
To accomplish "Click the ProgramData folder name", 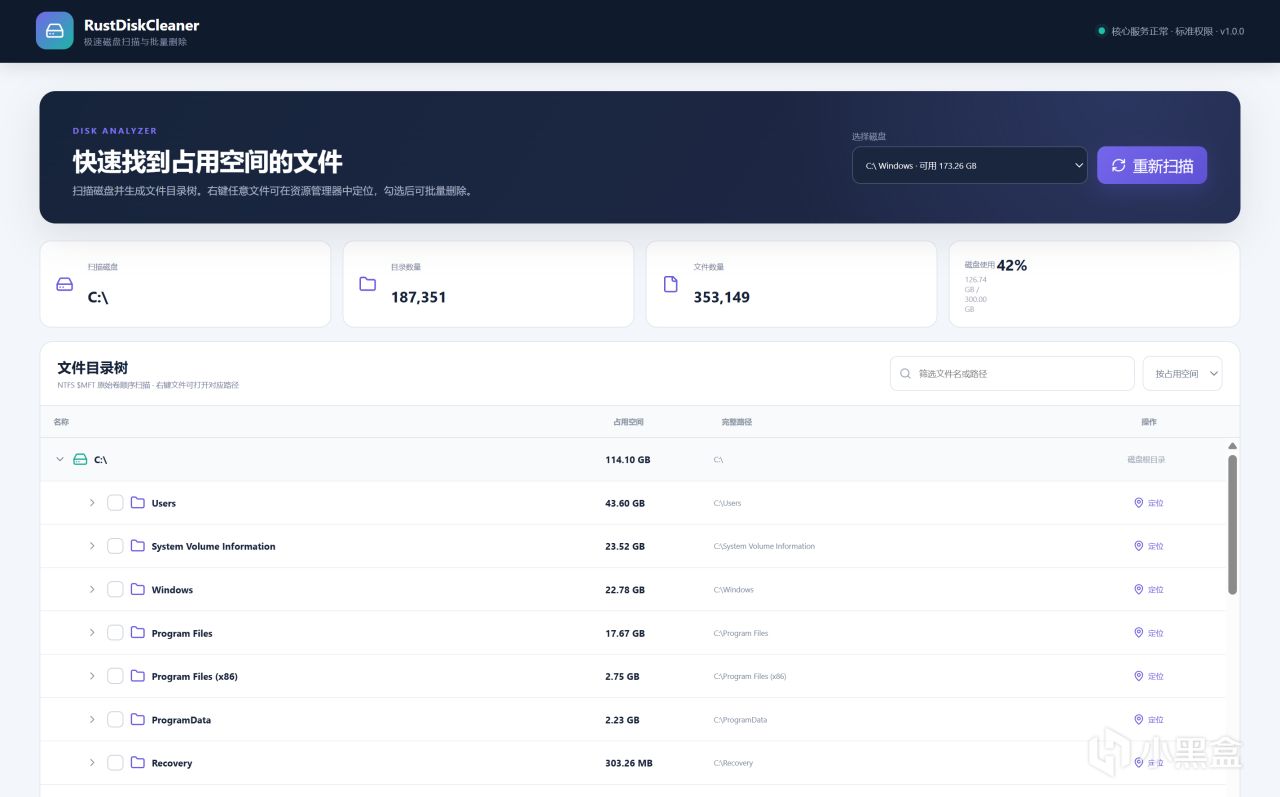I will (181, 720).
